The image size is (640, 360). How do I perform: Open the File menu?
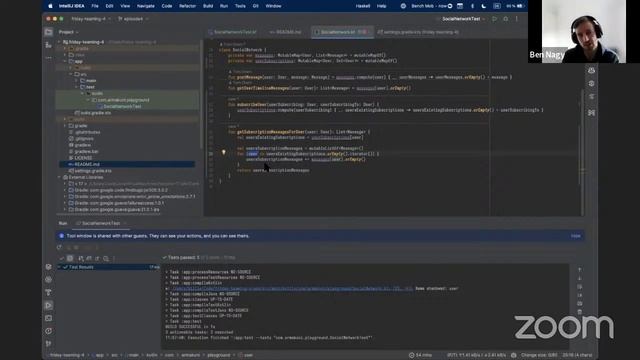pos(95,6)
